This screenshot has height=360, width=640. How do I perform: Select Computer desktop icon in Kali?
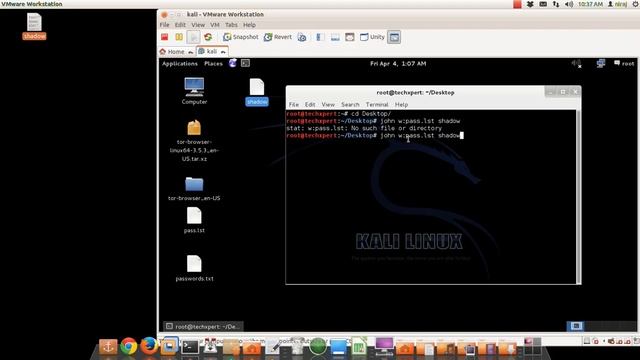pyautogui.click(x=194, y=91)
